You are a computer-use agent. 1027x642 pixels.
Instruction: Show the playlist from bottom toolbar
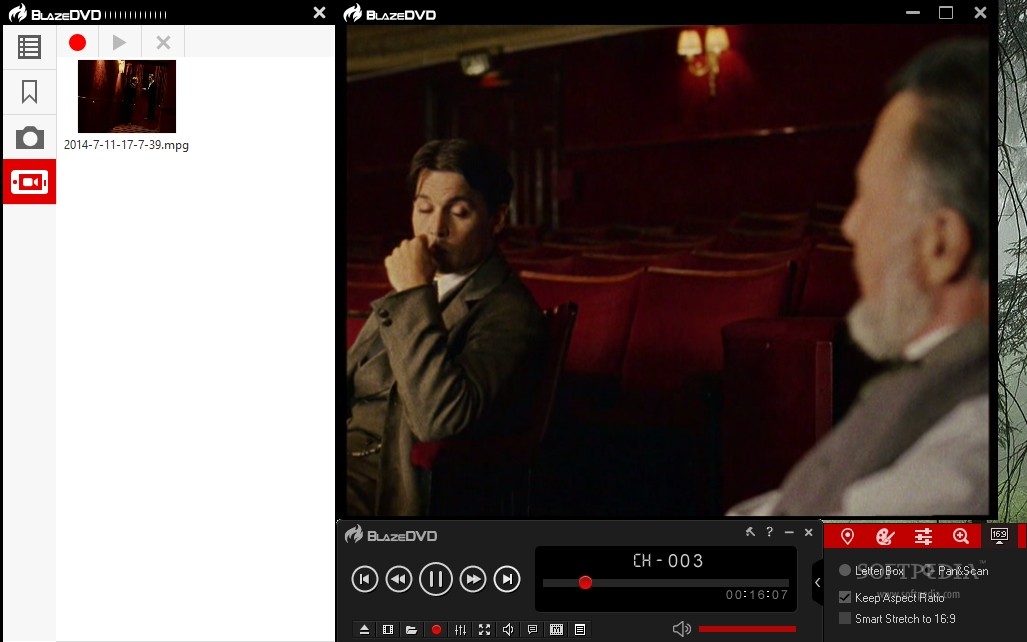(x=580, y=630)
